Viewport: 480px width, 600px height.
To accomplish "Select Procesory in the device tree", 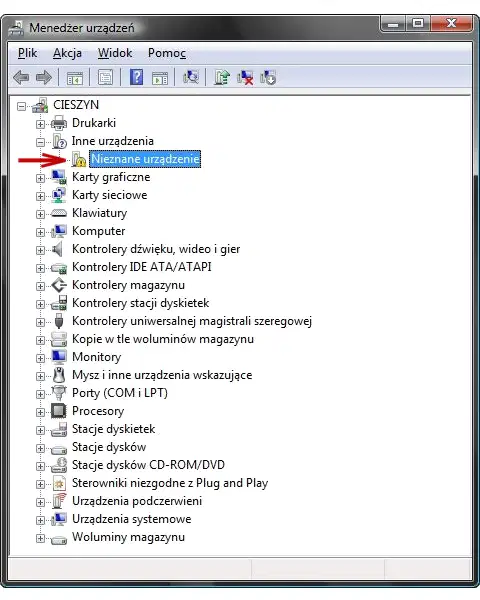I will point(98,411).
